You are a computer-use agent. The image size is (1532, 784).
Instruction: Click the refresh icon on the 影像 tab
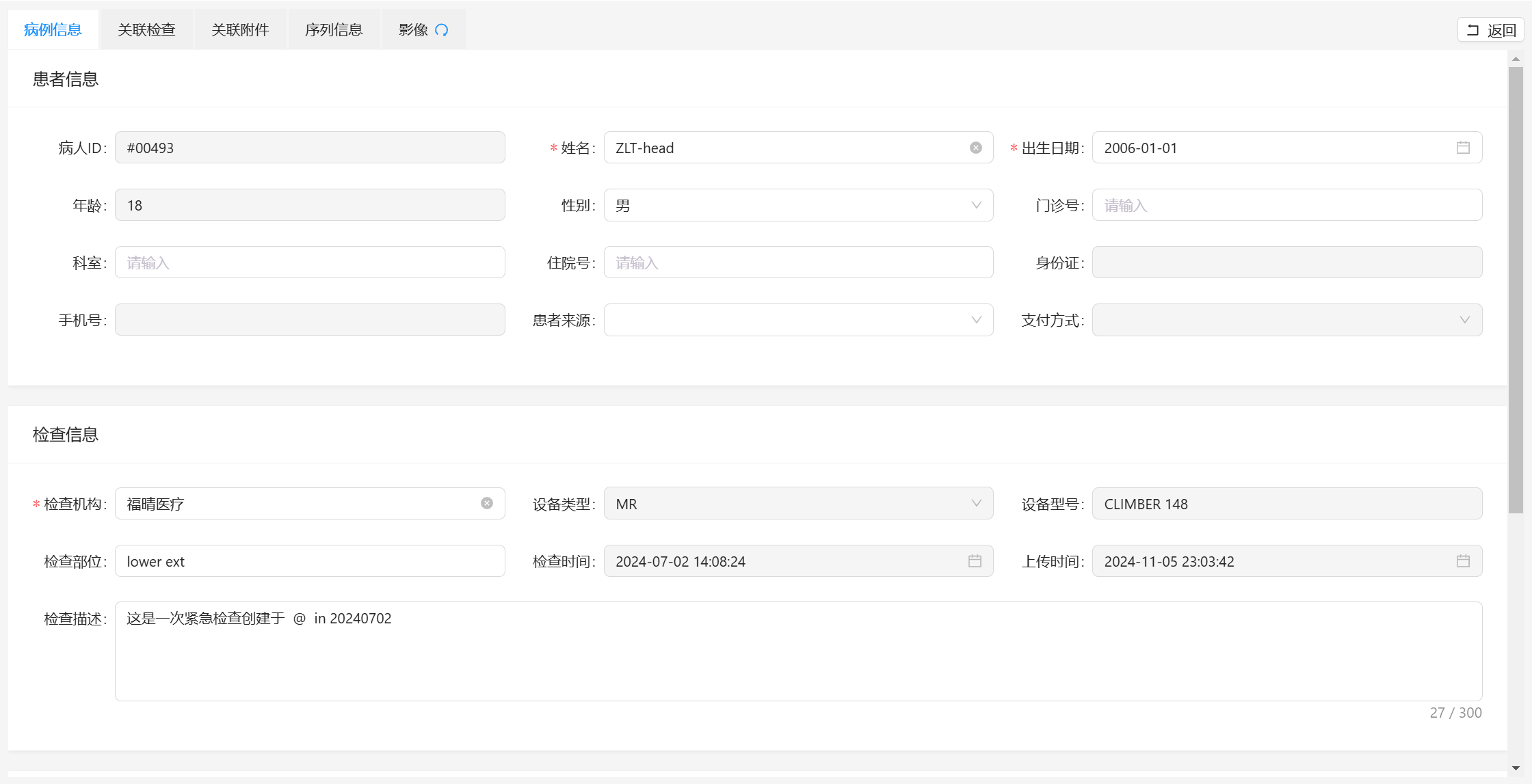coord(442,30)
